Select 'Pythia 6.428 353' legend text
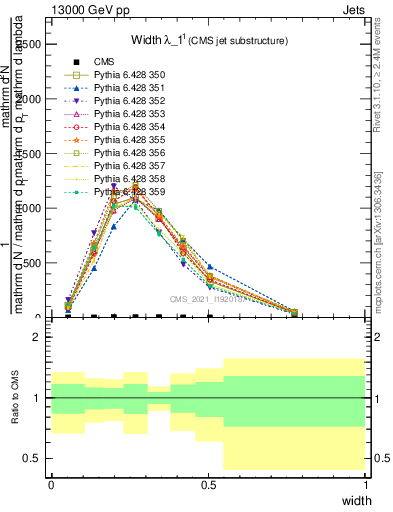Viewport: 393px width, 512px height. tap(130, 114)
